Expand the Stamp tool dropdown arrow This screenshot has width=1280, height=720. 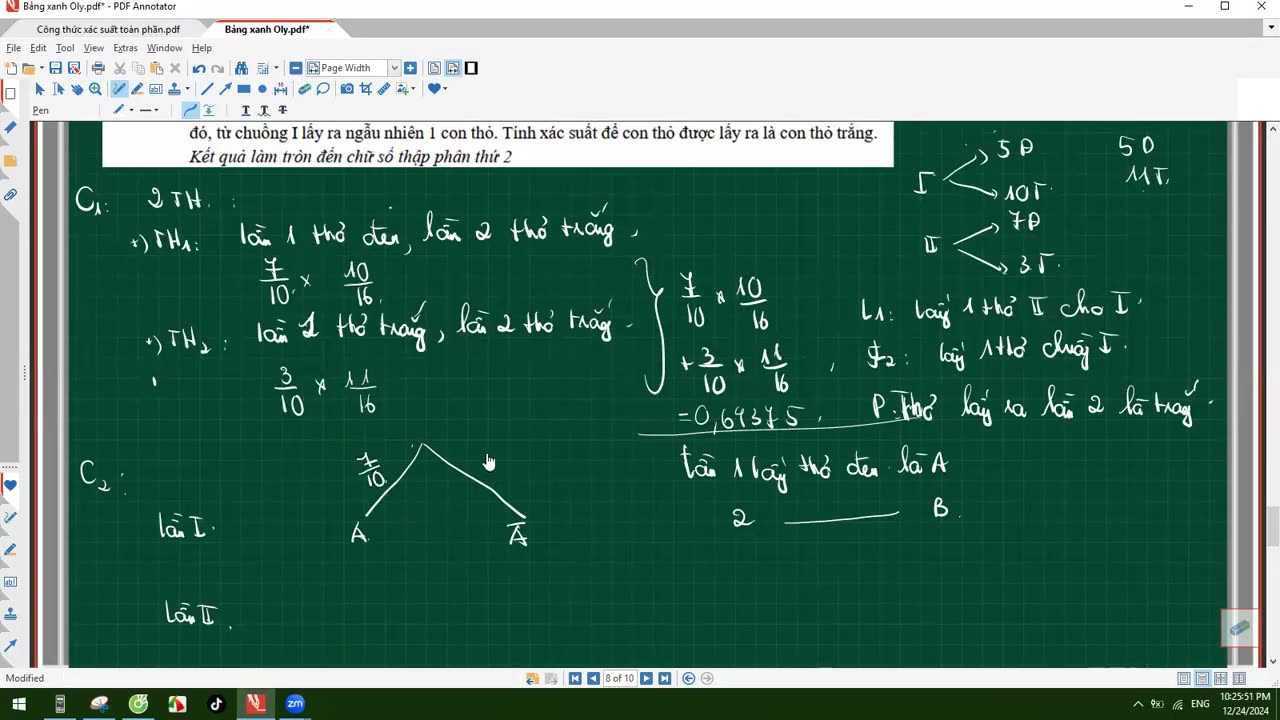[187, 89]
